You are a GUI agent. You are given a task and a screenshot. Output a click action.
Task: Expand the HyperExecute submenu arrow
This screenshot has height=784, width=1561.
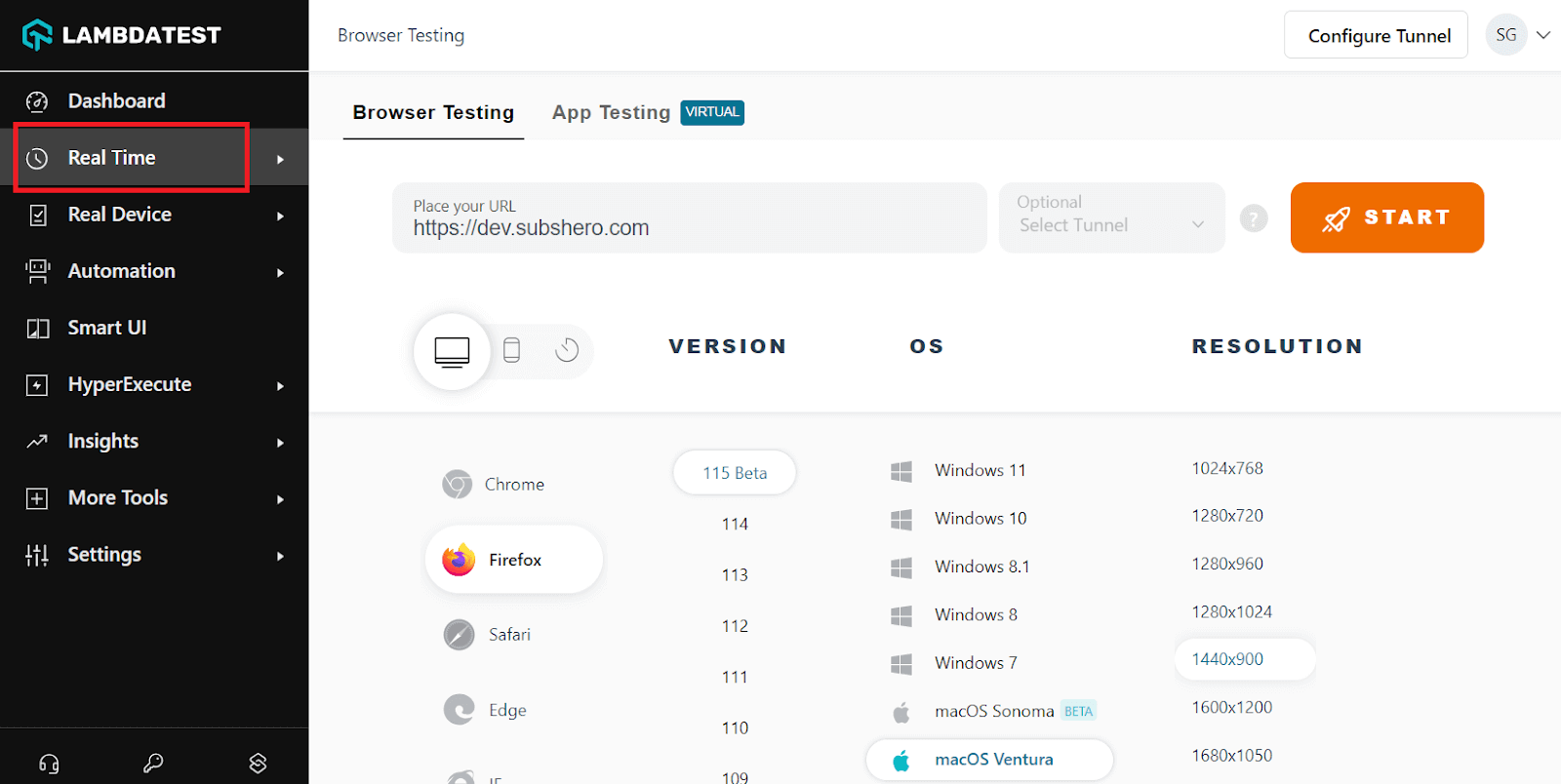[280, 385]
